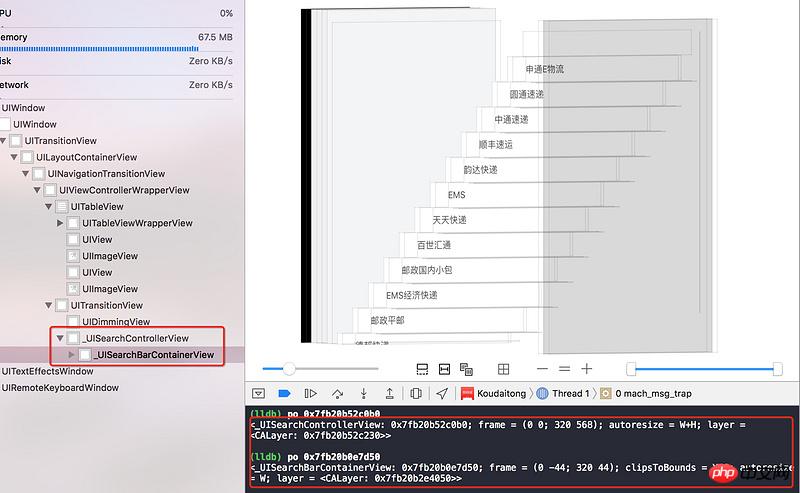The height and width of the screenshot is (493, 800).
Task: Toggle Show Clipped Content in the view debugger
Action: (422, 369)
